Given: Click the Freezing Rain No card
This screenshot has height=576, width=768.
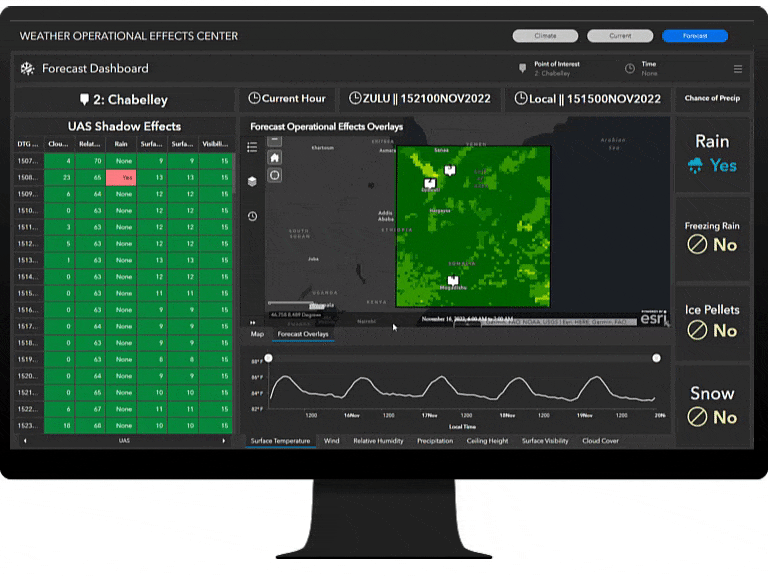Looking at the screenshot, I should tap(712, 239).
